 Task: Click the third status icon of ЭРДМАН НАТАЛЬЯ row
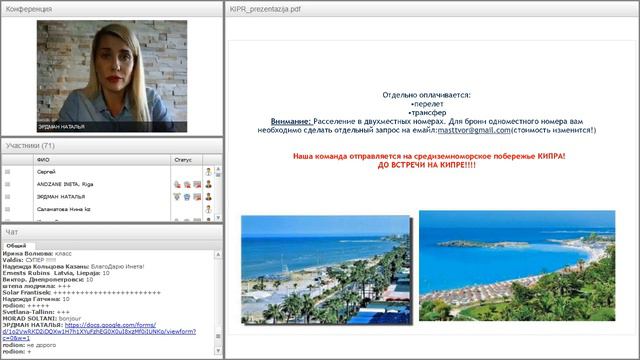point(197,197)
